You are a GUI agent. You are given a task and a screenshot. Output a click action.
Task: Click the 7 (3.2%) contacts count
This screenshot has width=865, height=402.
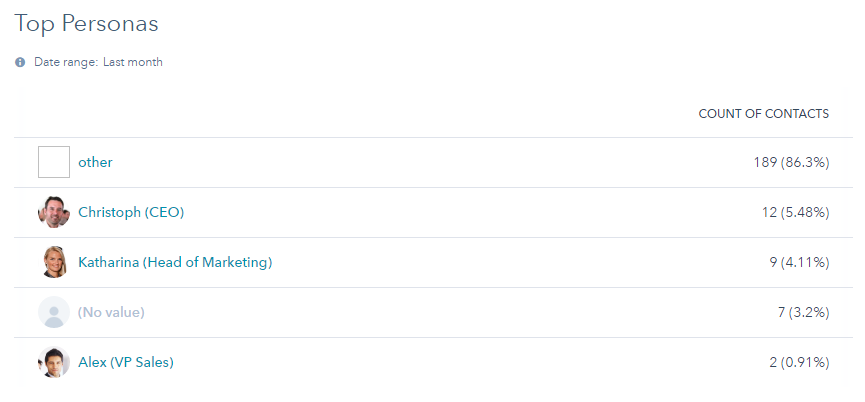803,313
